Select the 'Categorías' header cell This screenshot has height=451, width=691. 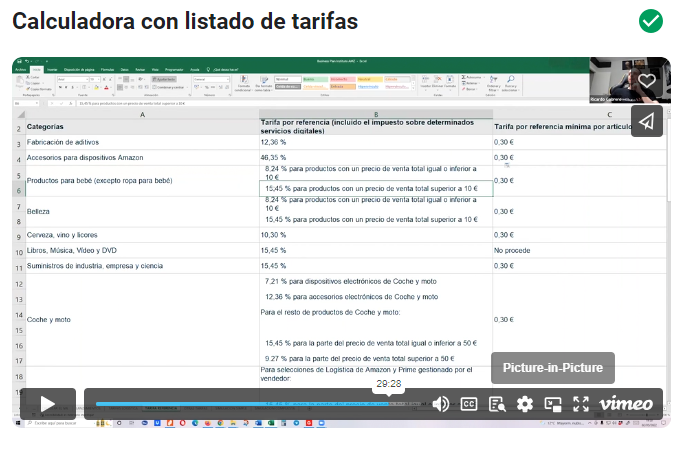tap(142, 127)
